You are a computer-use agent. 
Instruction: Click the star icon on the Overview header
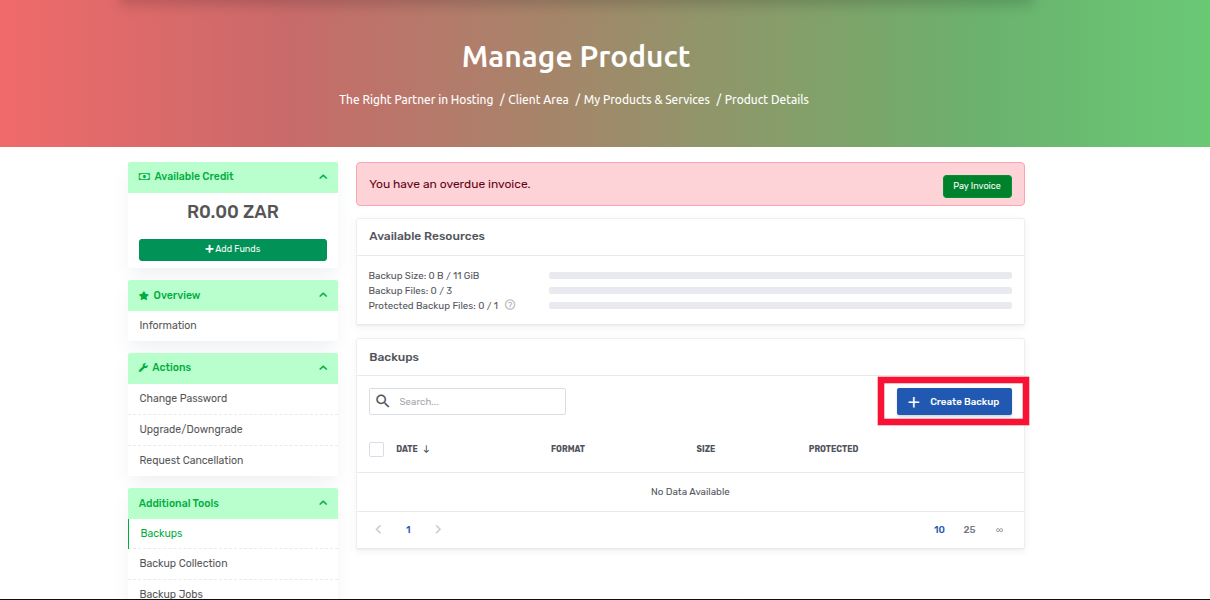[144, 295]
